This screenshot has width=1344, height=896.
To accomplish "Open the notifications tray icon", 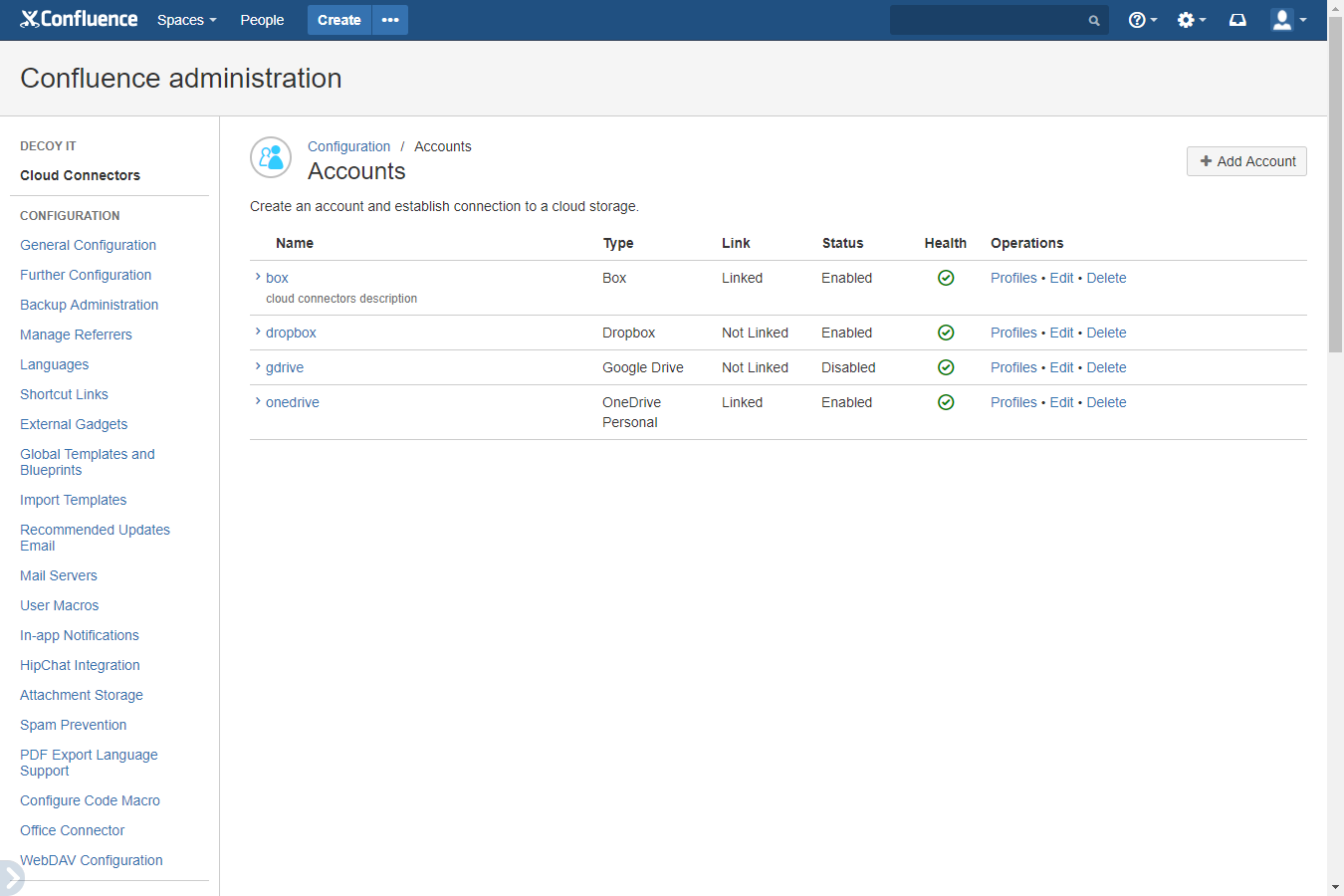I will 1237,20.
